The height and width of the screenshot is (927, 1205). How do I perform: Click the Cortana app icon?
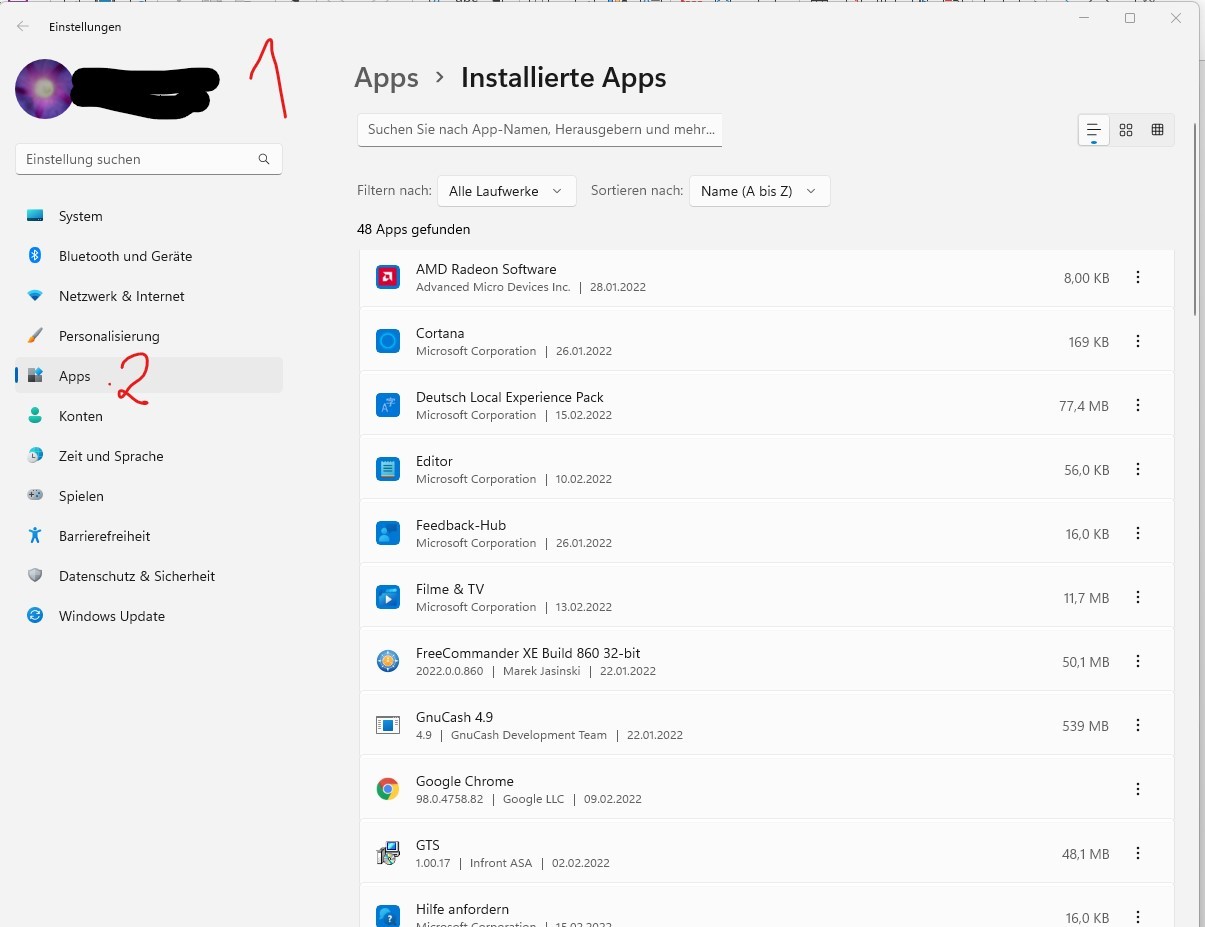[x=388, y=341]
